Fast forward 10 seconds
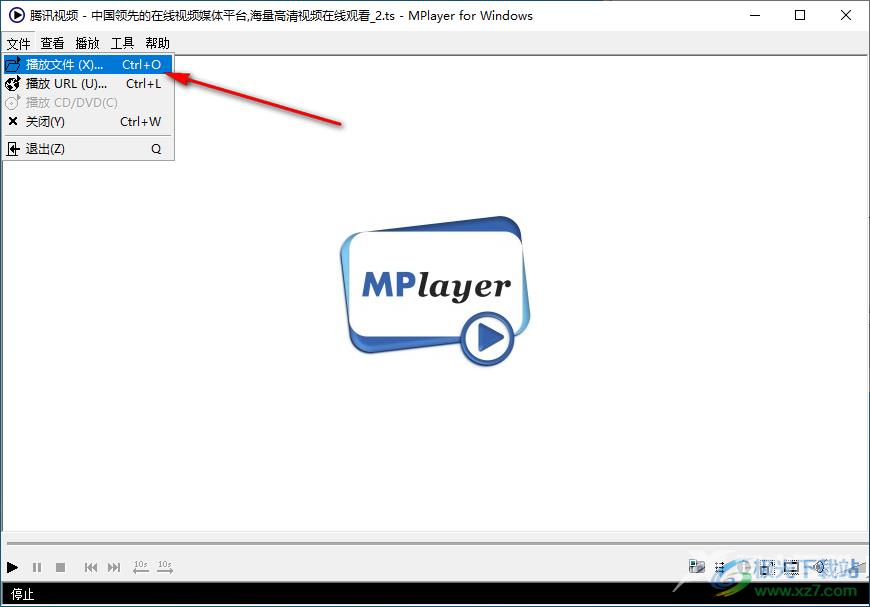 coord(165,566)
